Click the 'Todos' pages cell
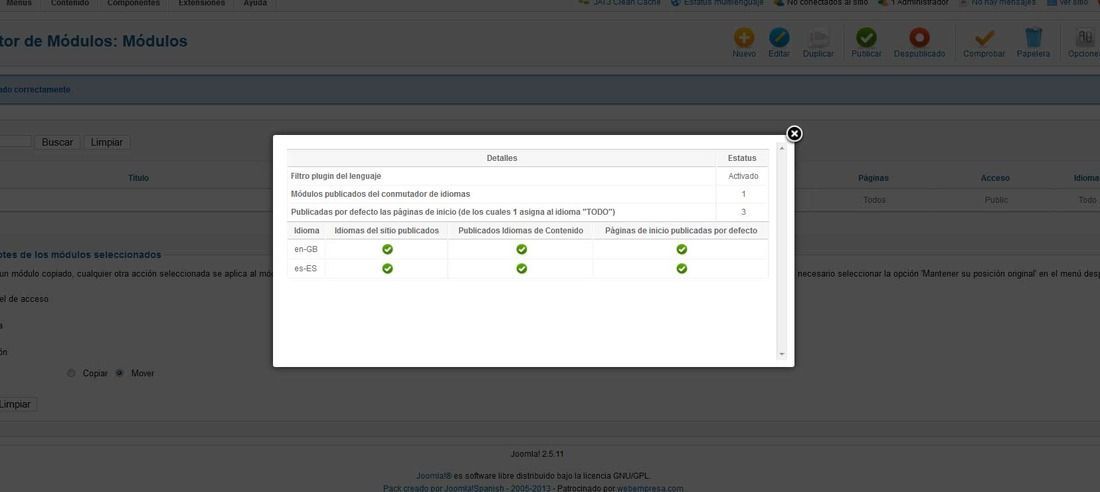Image resolution: width=1100 pixels, height=492 pixels. pos(874,200)
